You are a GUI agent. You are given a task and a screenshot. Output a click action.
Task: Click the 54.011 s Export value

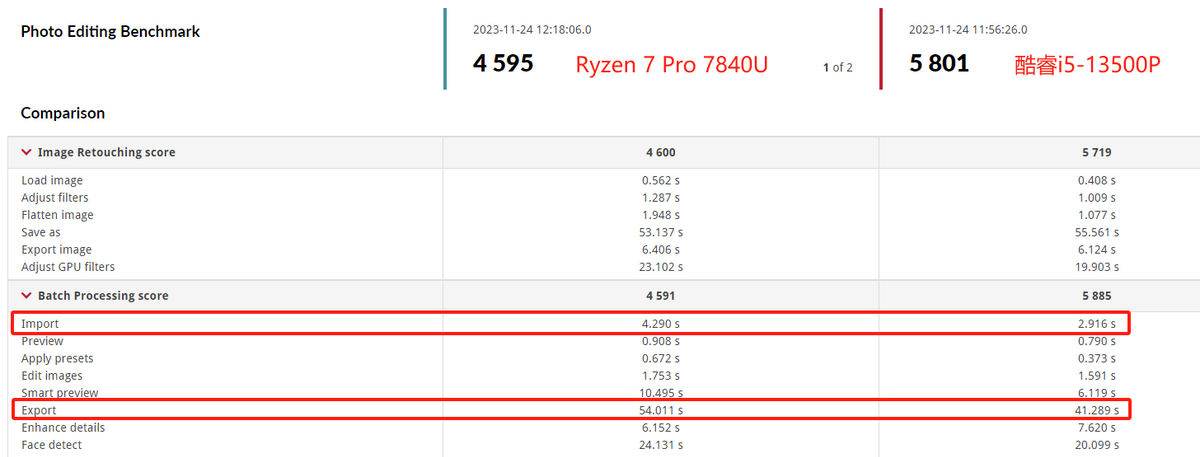click(x=661, y=410)
